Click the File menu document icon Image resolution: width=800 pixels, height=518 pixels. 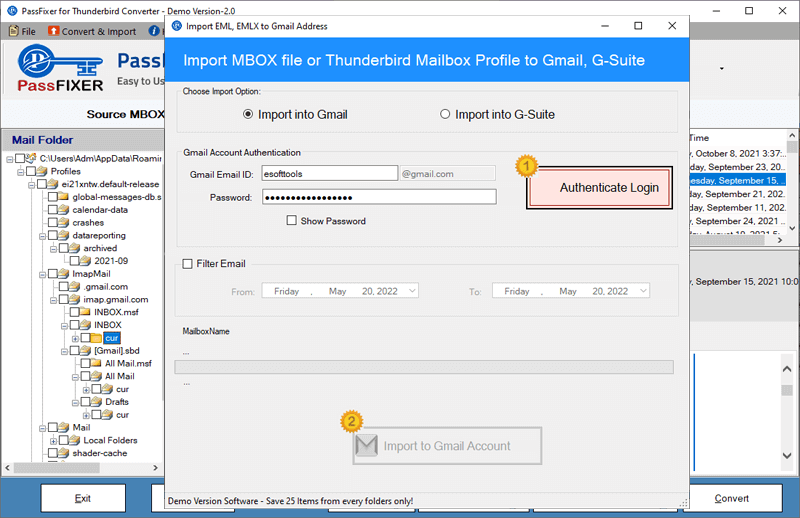(x=14, y=31)
